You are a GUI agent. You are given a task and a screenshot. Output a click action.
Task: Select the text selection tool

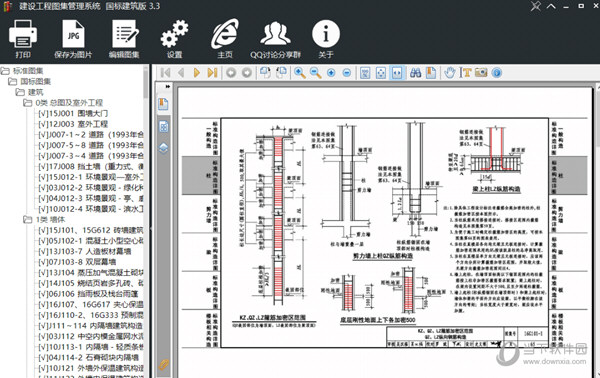(465, 73)
